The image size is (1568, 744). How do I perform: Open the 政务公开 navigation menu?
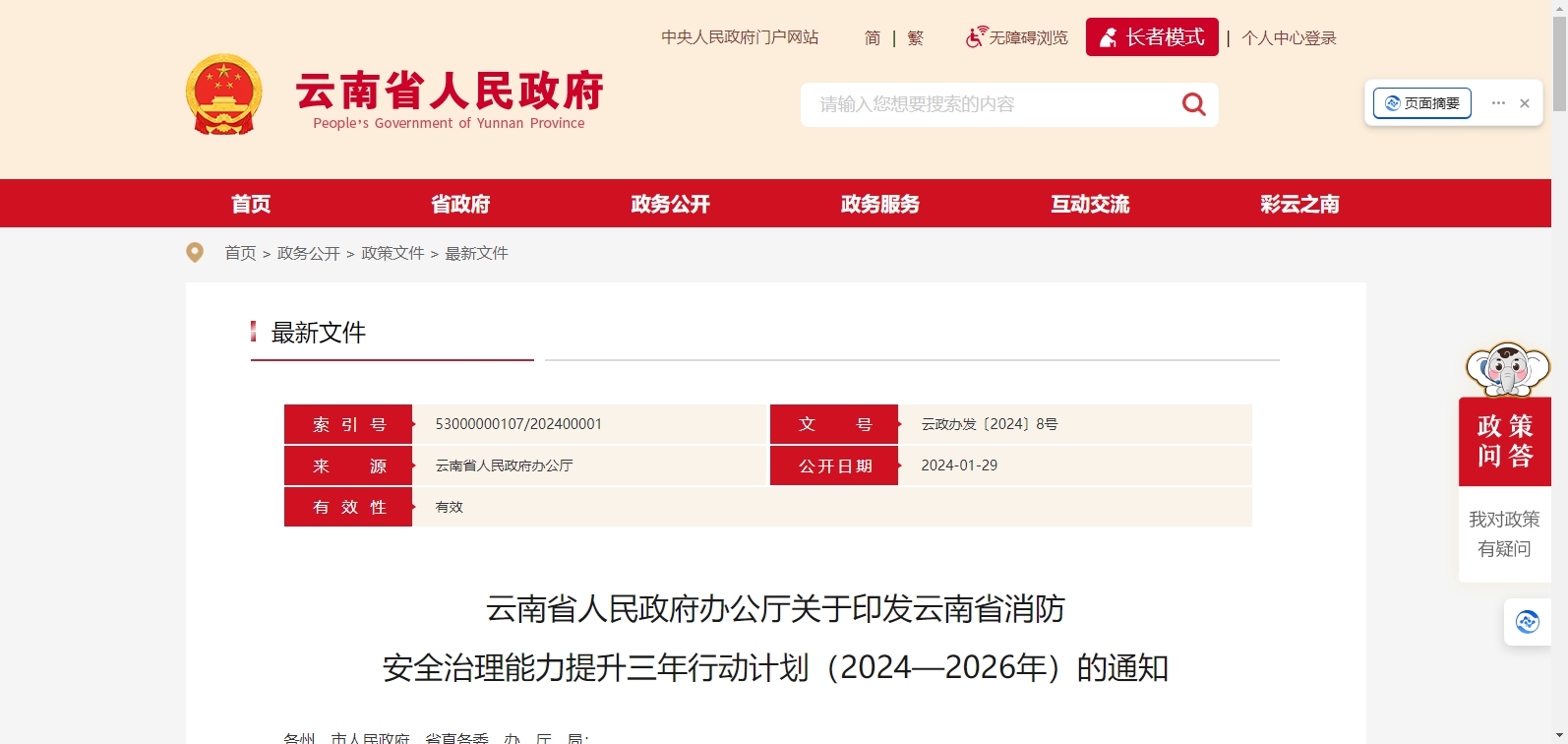pyautogui.click(x=670, y=204)
